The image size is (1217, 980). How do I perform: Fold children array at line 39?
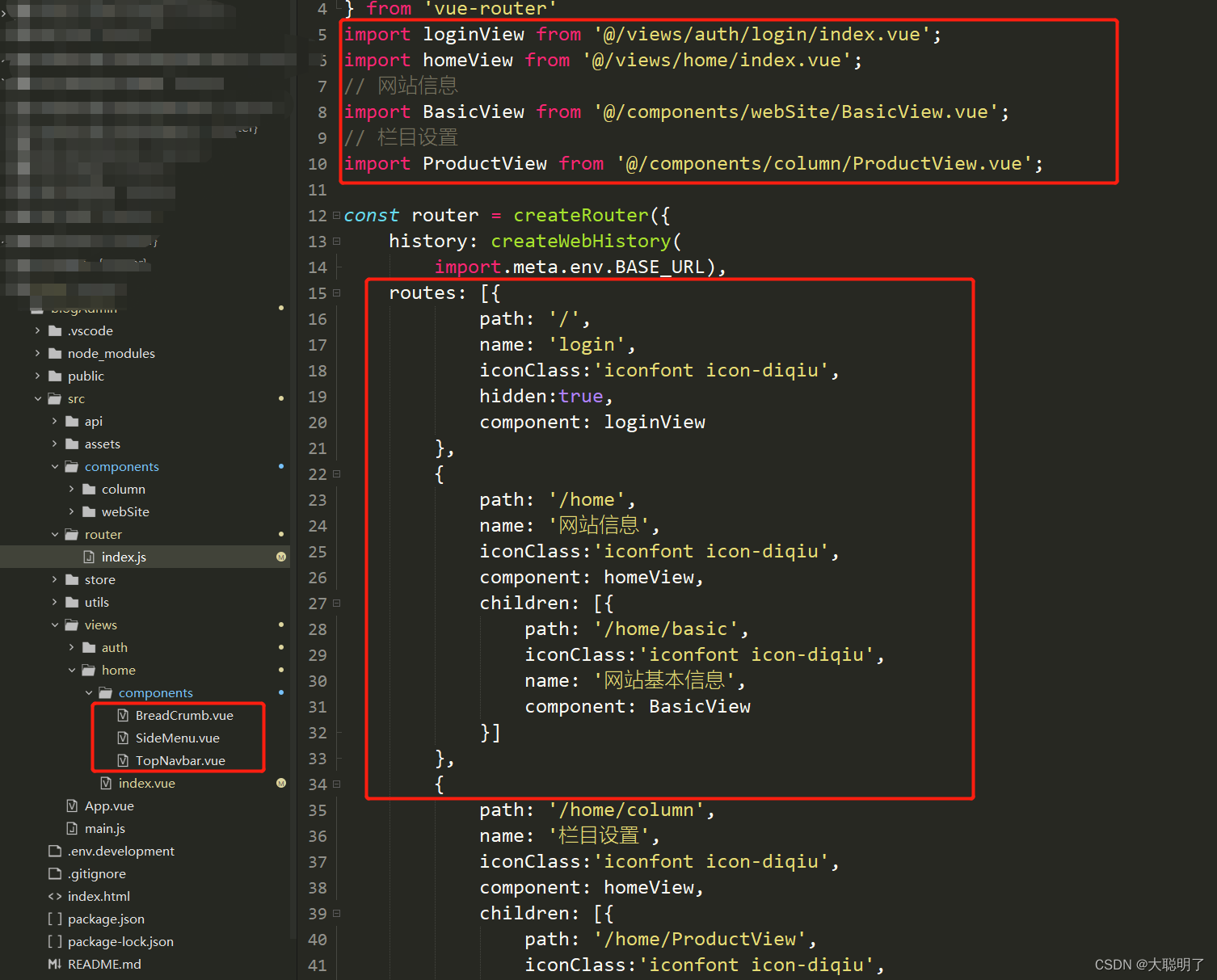tap(336, 914)
